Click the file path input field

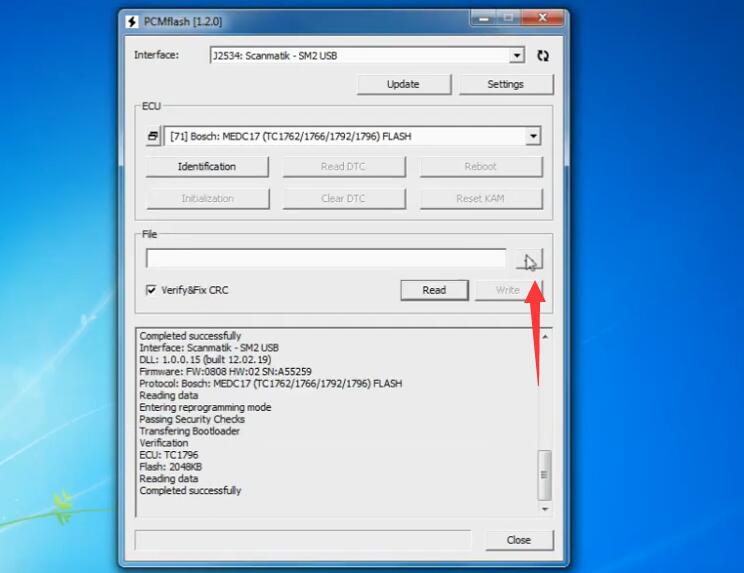point(326,259)
